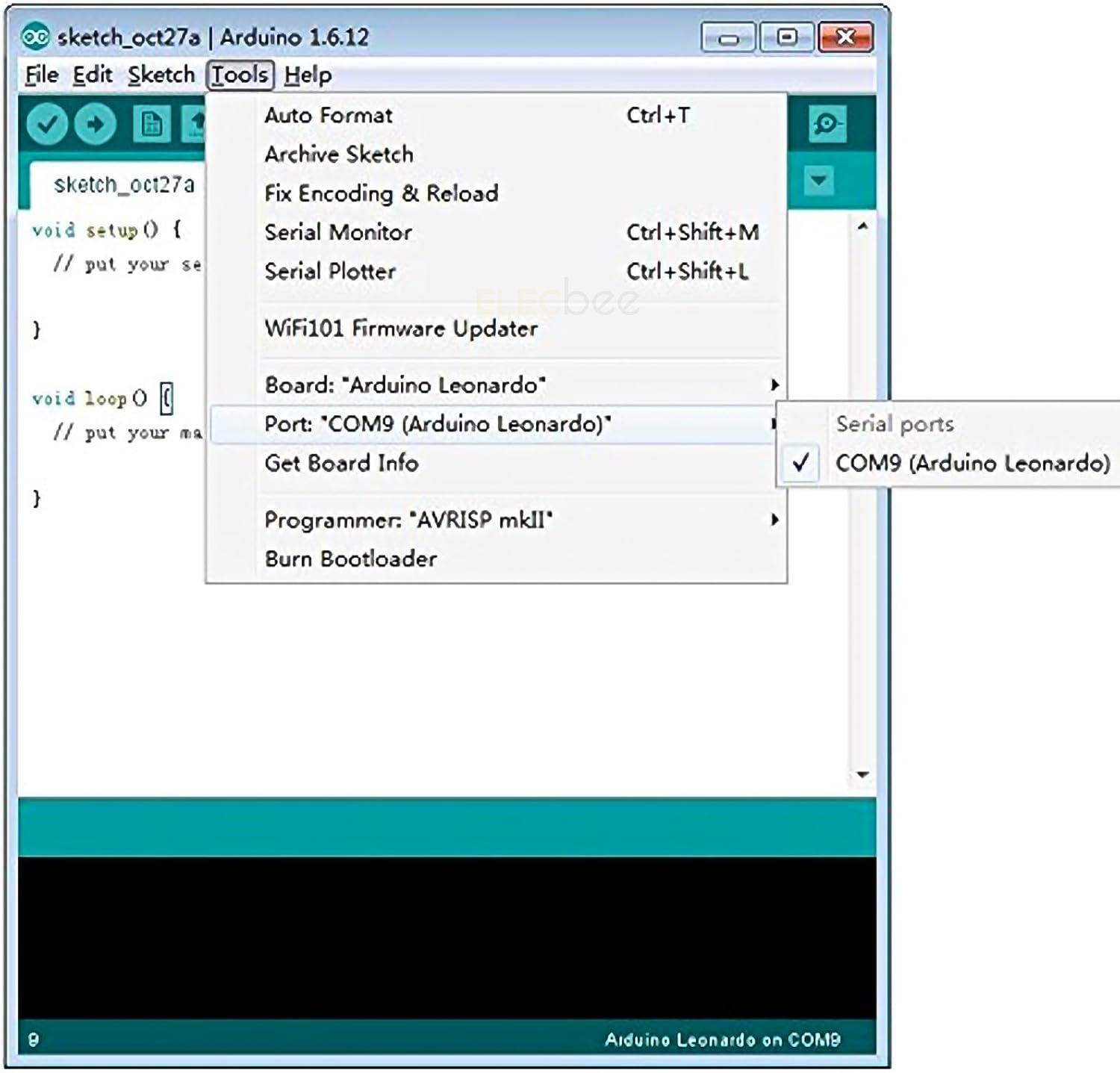Launch WiFi101 Firmware Updater
Screen dimensions: 1120x1073
click(400, 329)
